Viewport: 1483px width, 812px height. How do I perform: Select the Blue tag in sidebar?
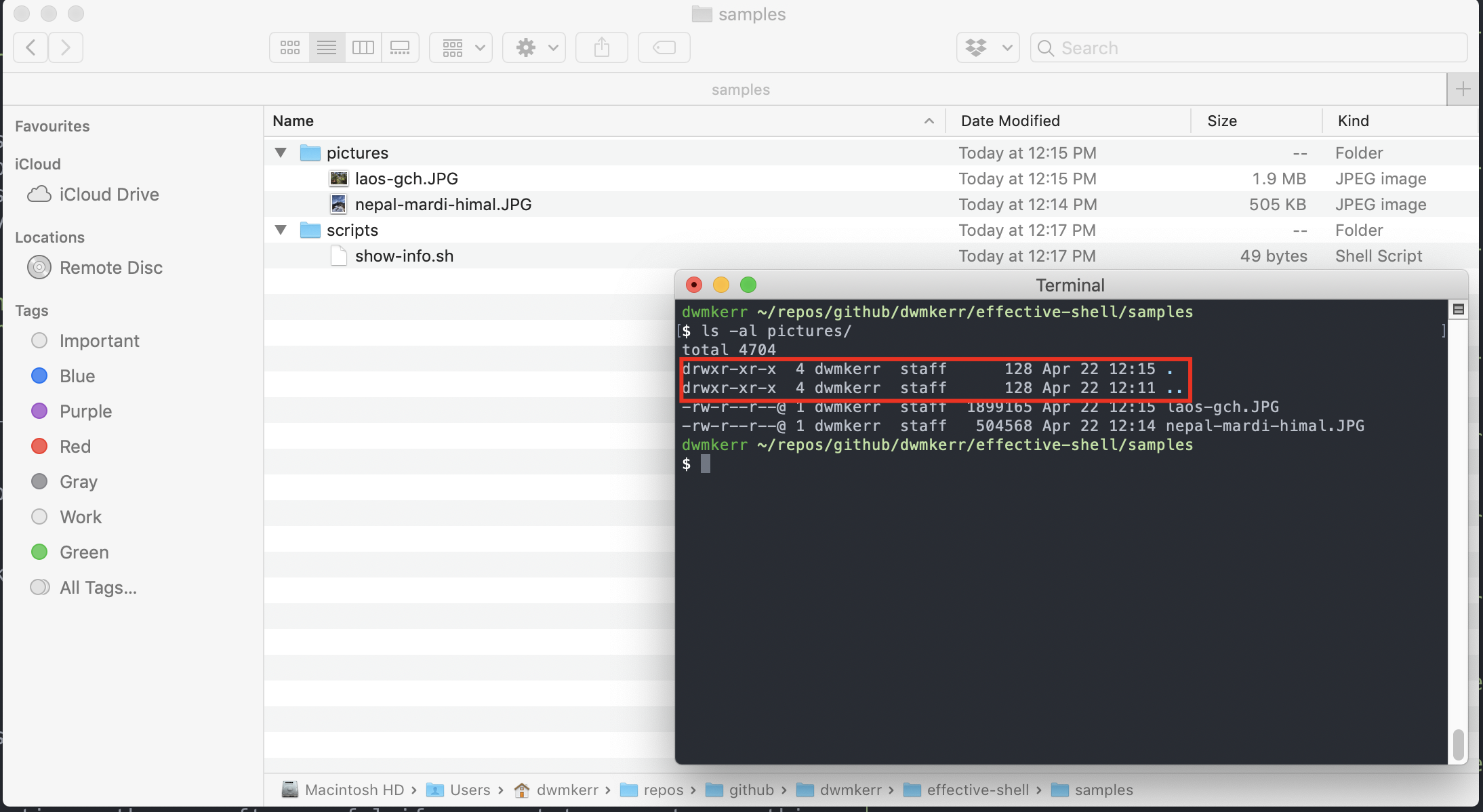pos(76,376)
